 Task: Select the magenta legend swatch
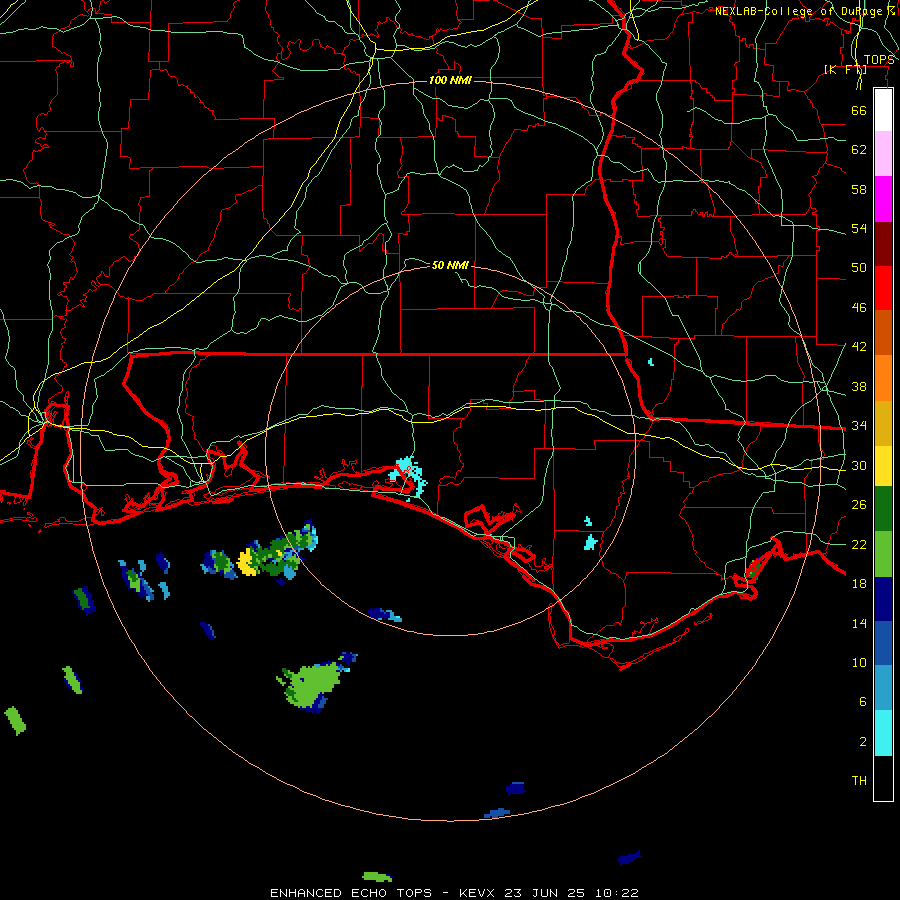click(883, 199)
